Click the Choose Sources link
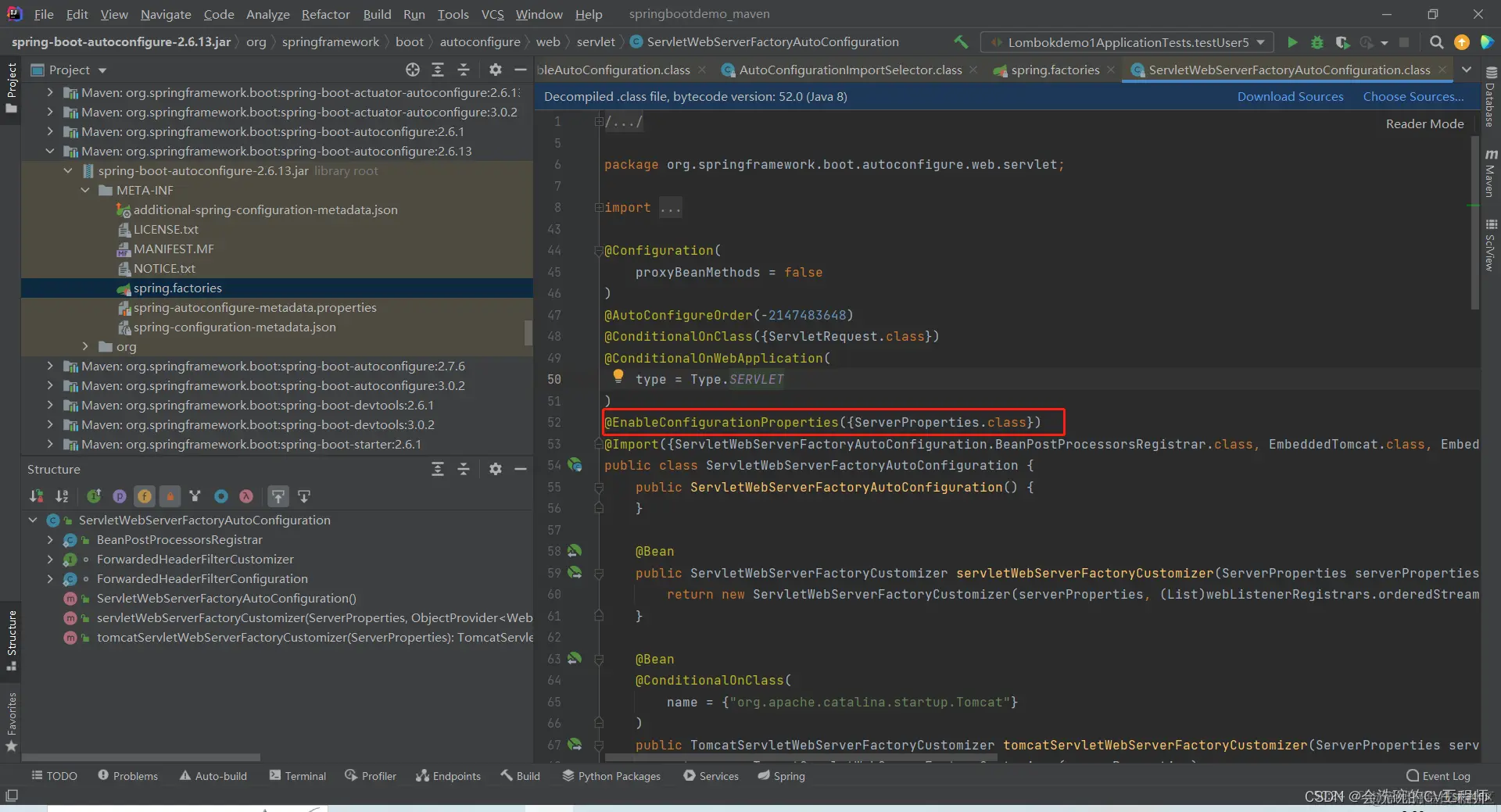Image resolution: width=1501 pixels, height=812 pixels. tap(1413, 96)
